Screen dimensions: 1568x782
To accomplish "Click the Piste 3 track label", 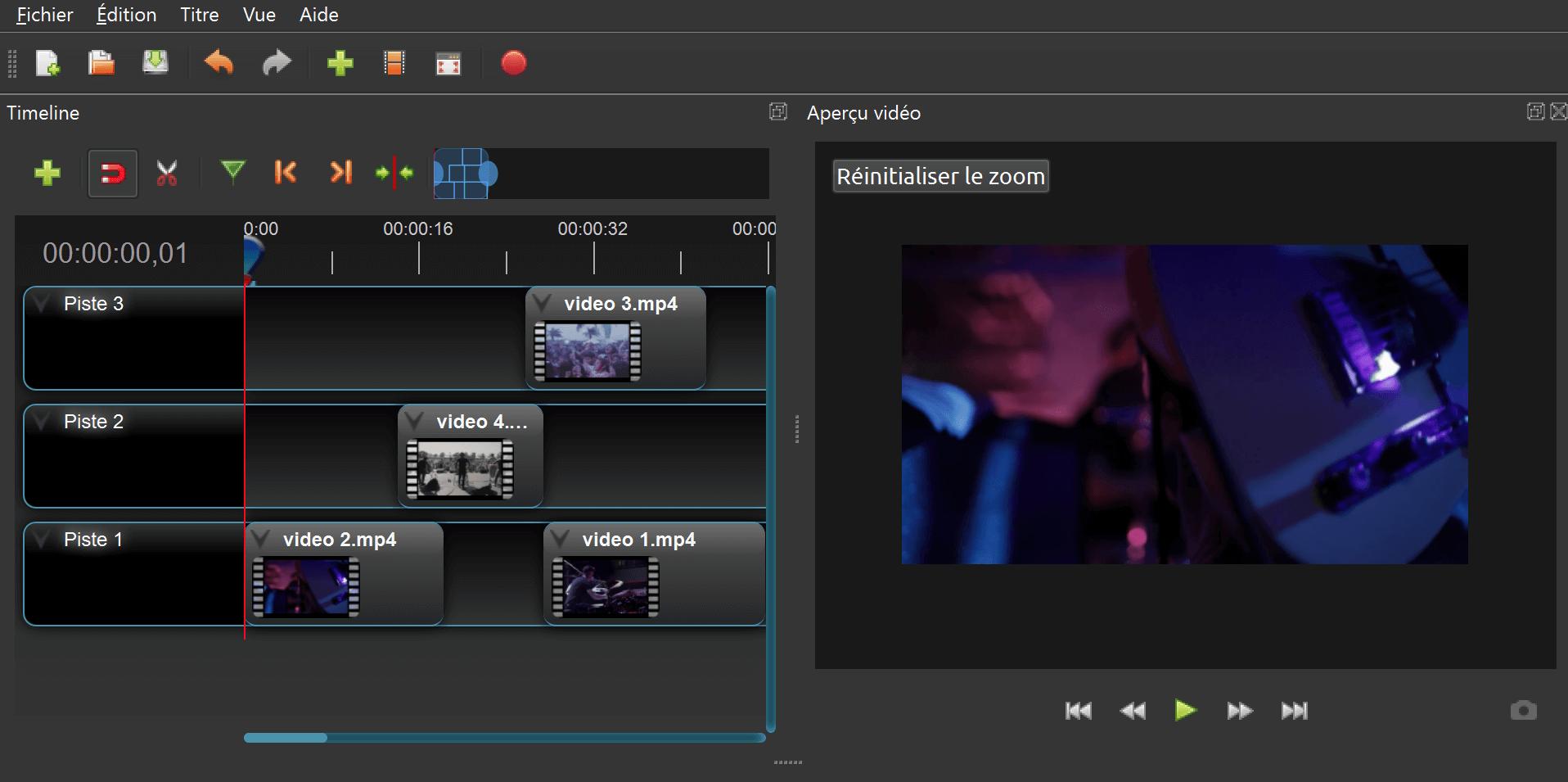I will [x=93, y=304].
